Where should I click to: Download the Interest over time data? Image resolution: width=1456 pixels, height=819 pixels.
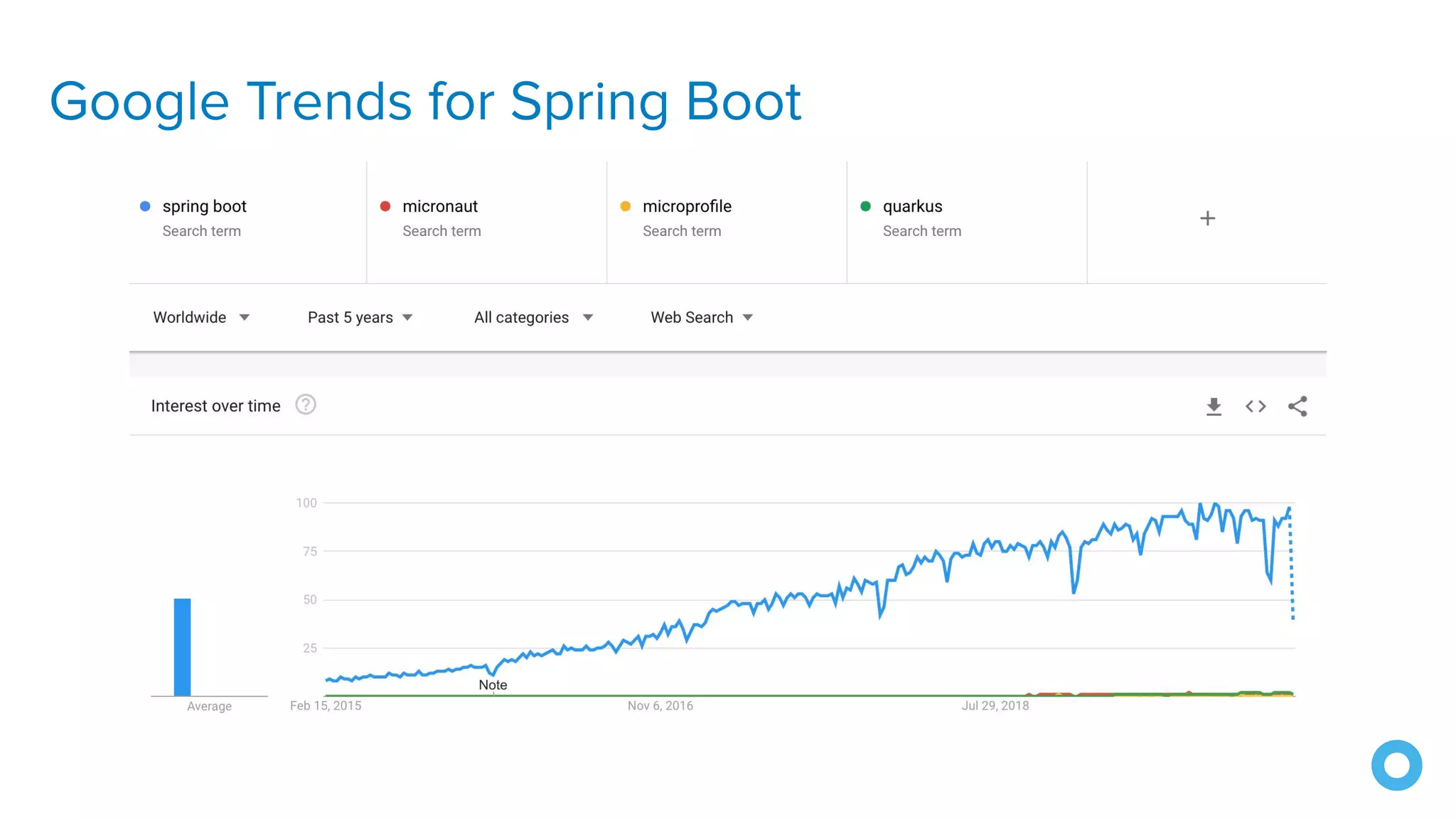pos(1214,407)
